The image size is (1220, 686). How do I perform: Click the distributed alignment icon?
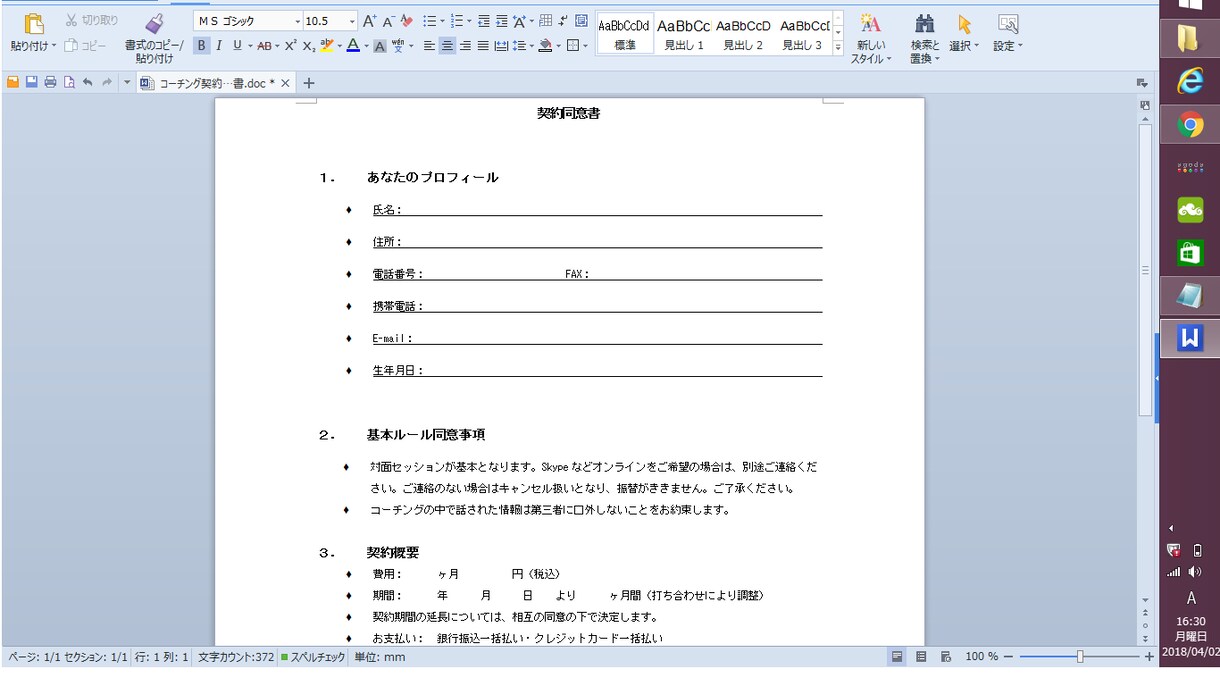point(501,45)
